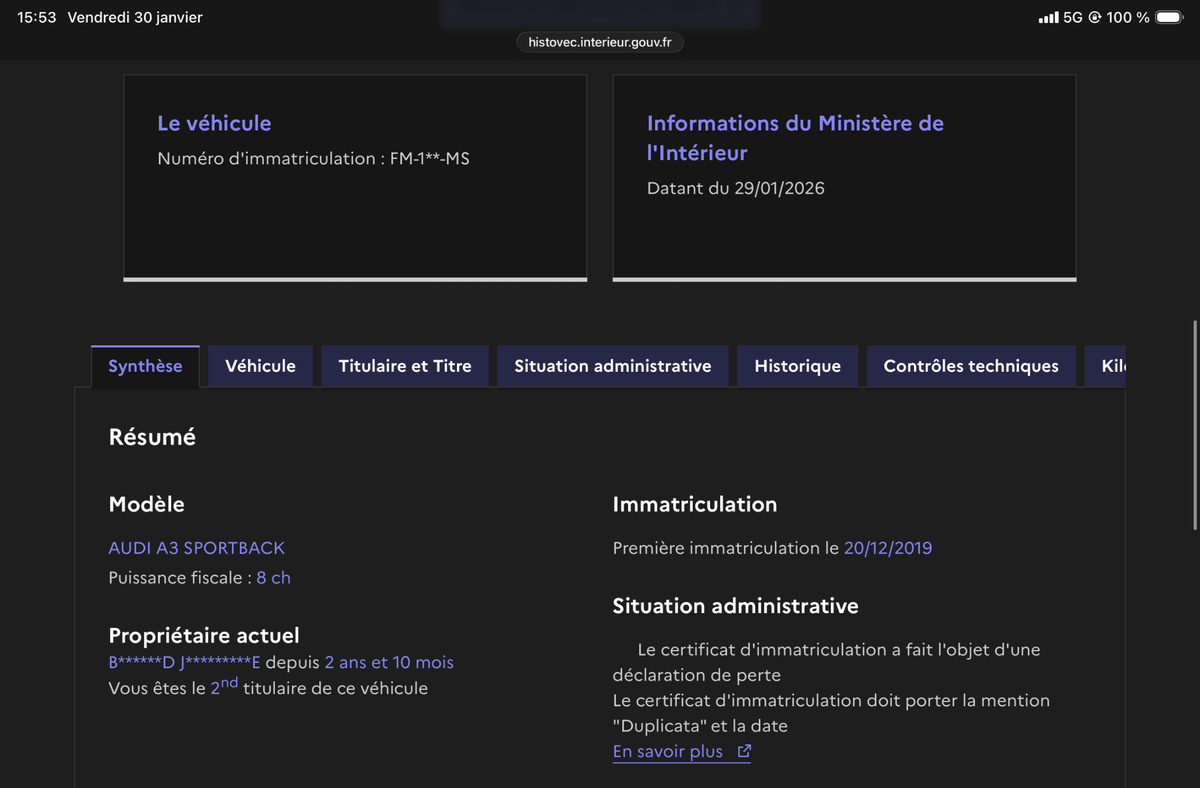
Task: Tap the 5G network indicator
Action: [1072, 18]
